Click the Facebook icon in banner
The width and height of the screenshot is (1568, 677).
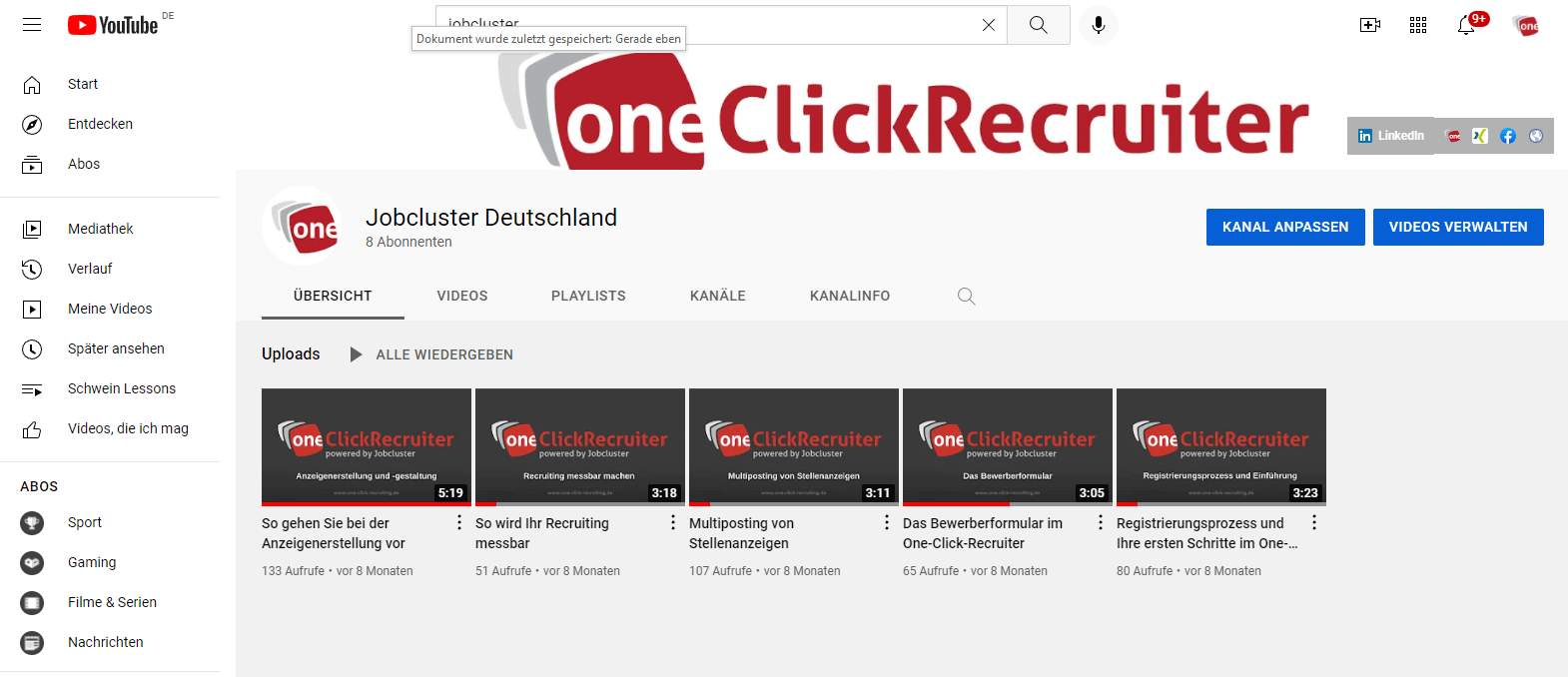pos(1508,136)
